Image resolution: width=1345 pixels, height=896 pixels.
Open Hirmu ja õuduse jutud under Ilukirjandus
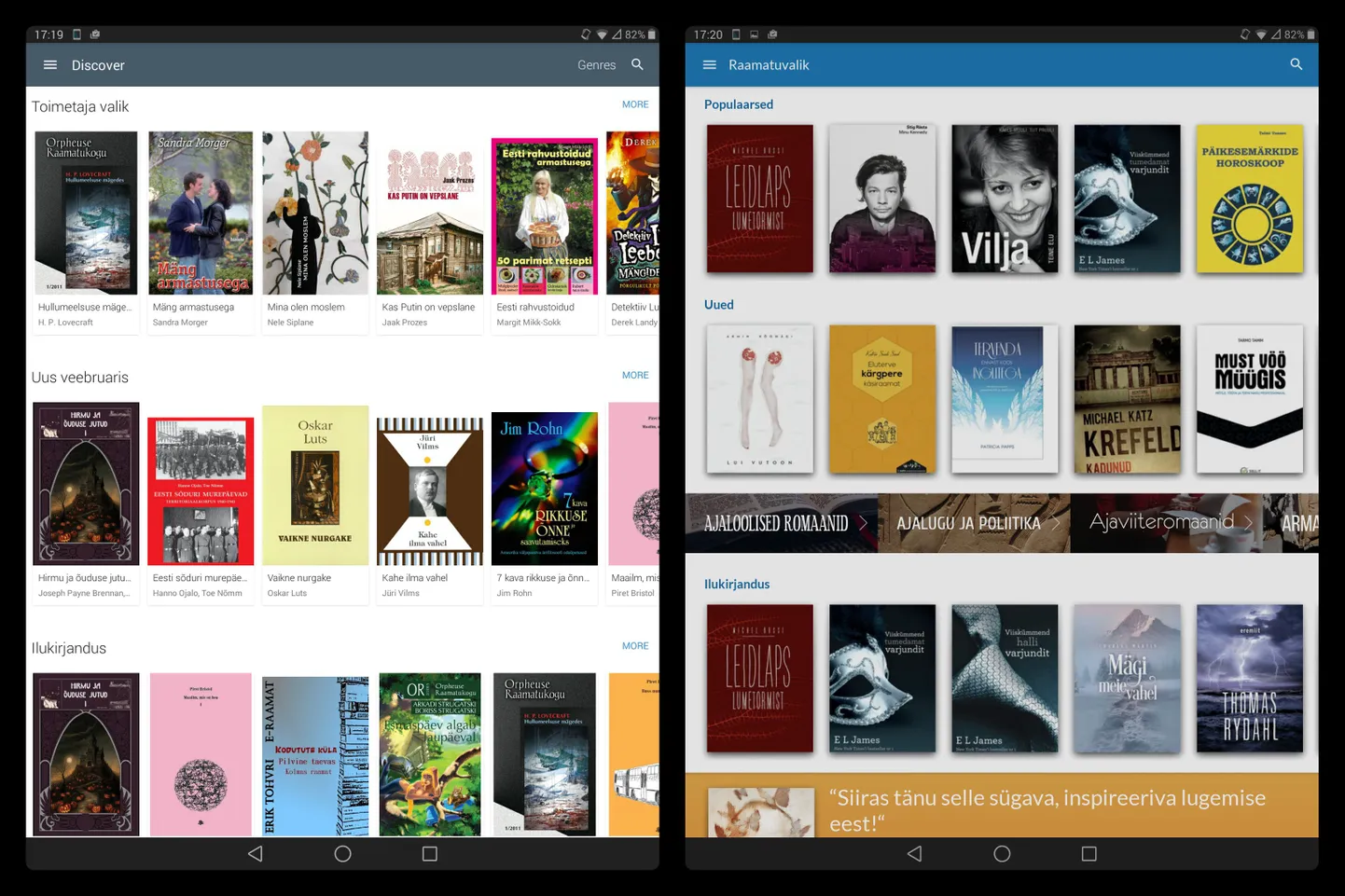pyautogui.click(x=86, y=754)
